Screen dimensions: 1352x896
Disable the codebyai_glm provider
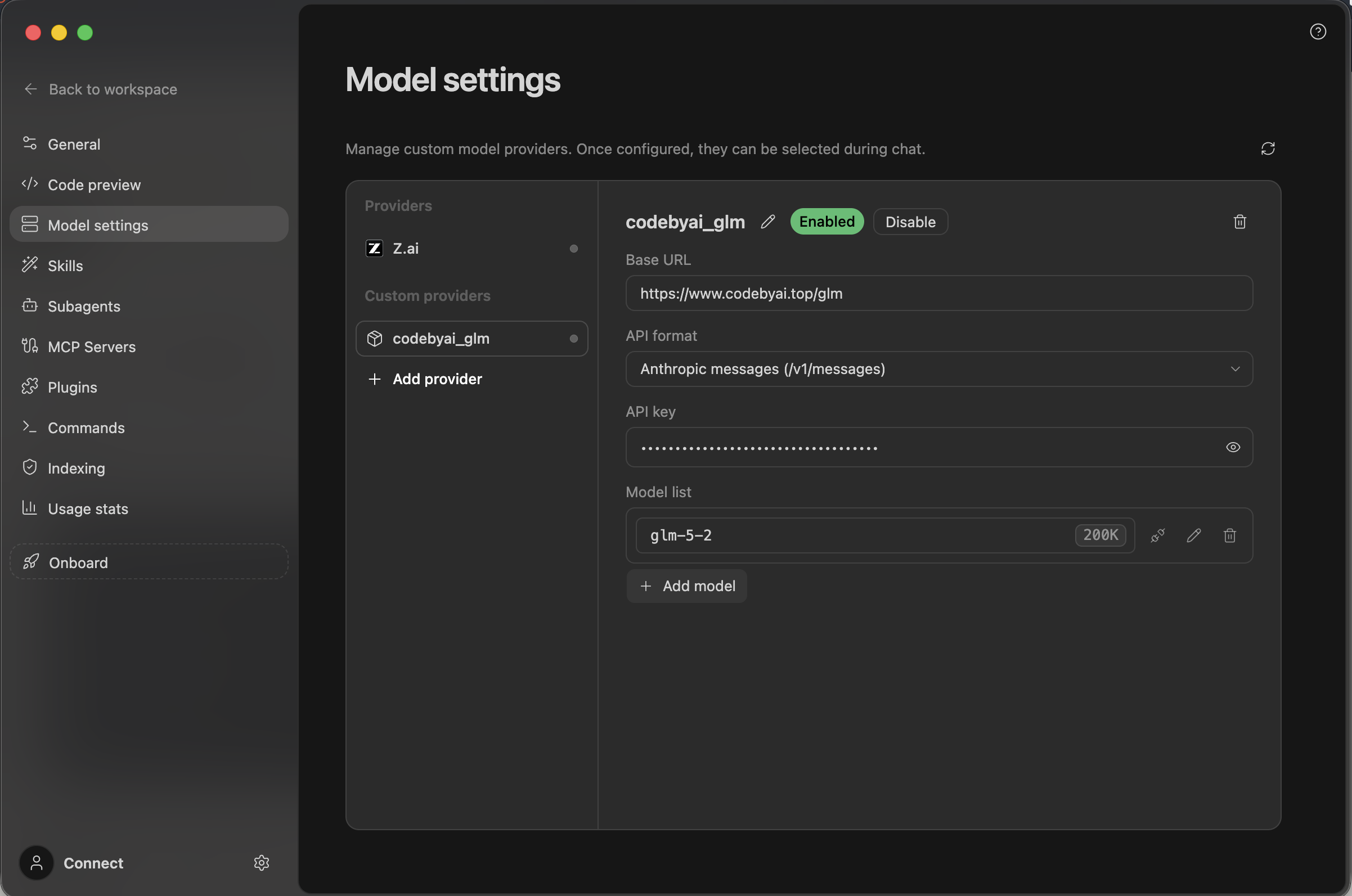[910, 222]
